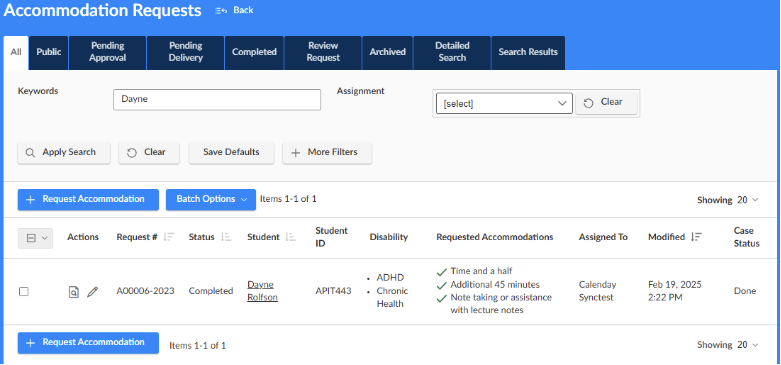The width and height of the screenshot is (781, 365).
Task: Open the Detailed Search tab
Action: (452, 52)
